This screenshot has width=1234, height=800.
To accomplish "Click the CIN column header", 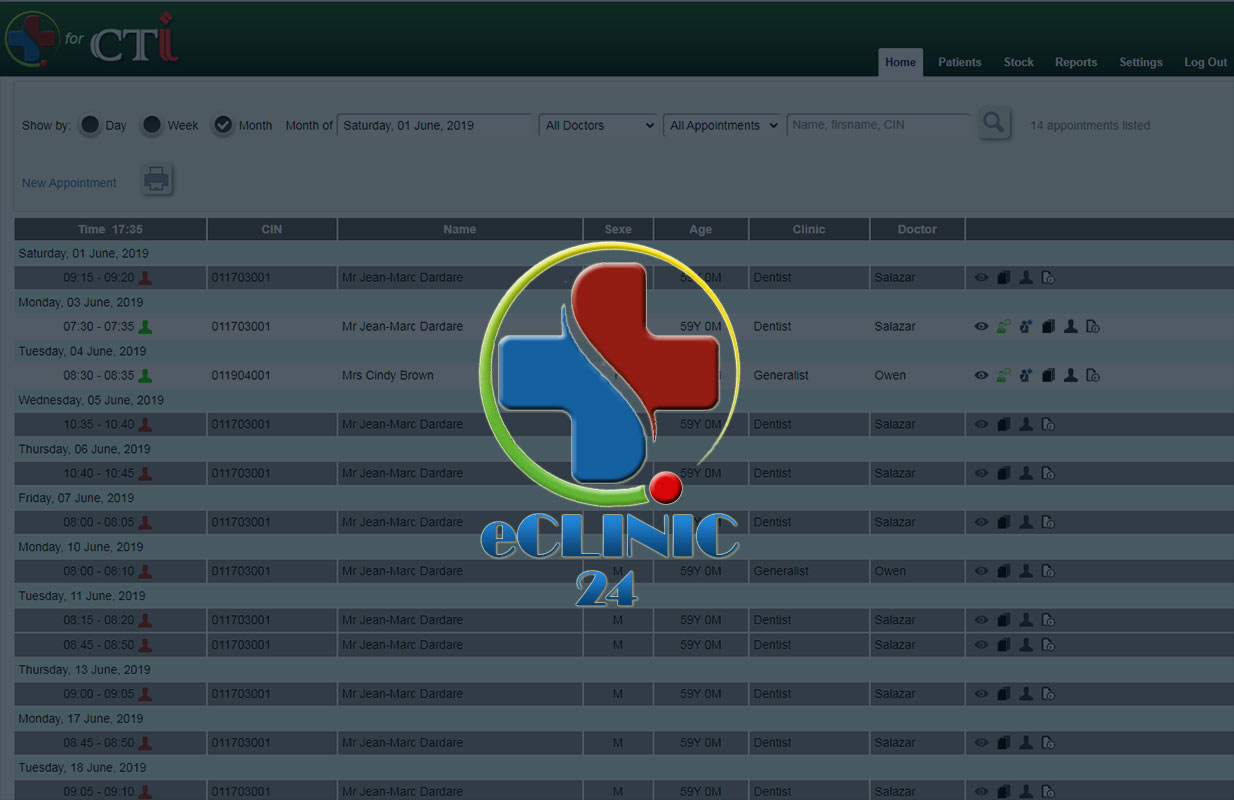I will [x=272, y=229].
